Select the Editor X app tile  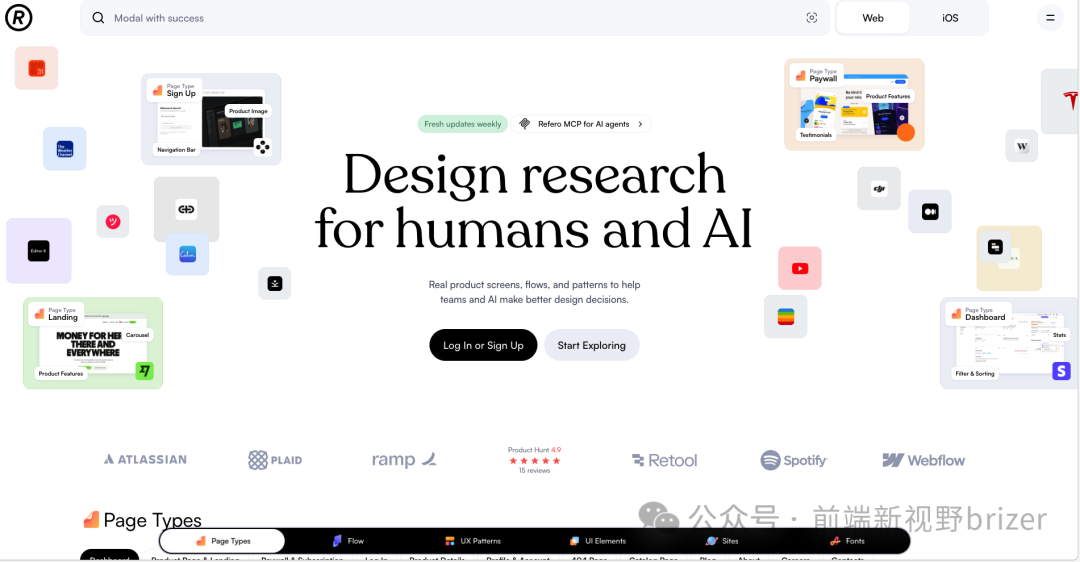(x=38, y=251)
